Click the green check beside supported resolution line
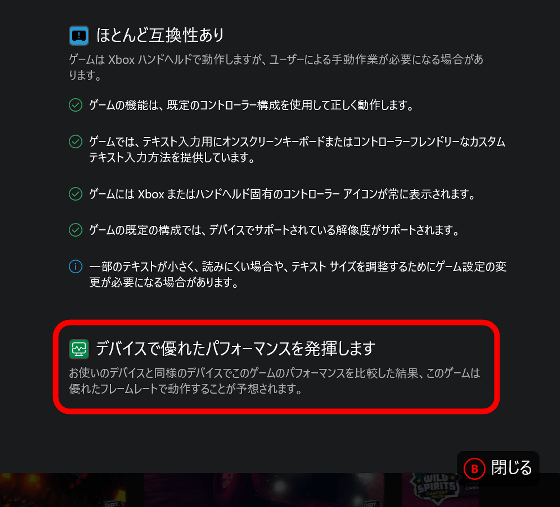The image size is (560, 507). [x=75, y=230]
